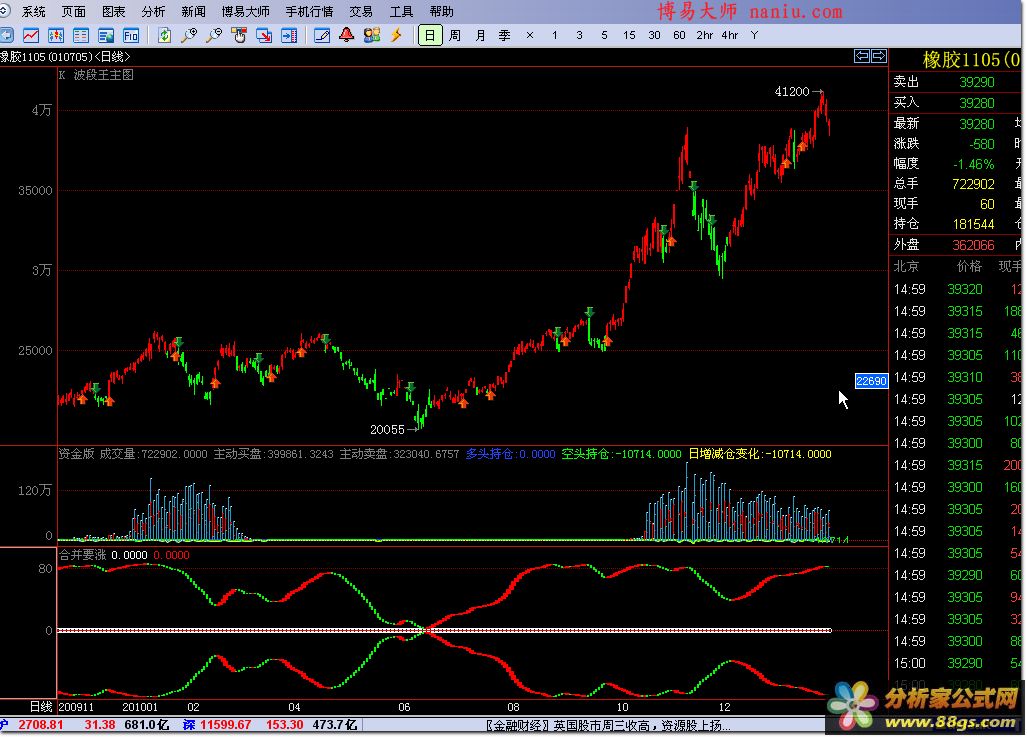Viewport: 1027px width, 737px height.
Task: Click round arrows icon beside 系统 menu
Action: click(x=5, y=11)
